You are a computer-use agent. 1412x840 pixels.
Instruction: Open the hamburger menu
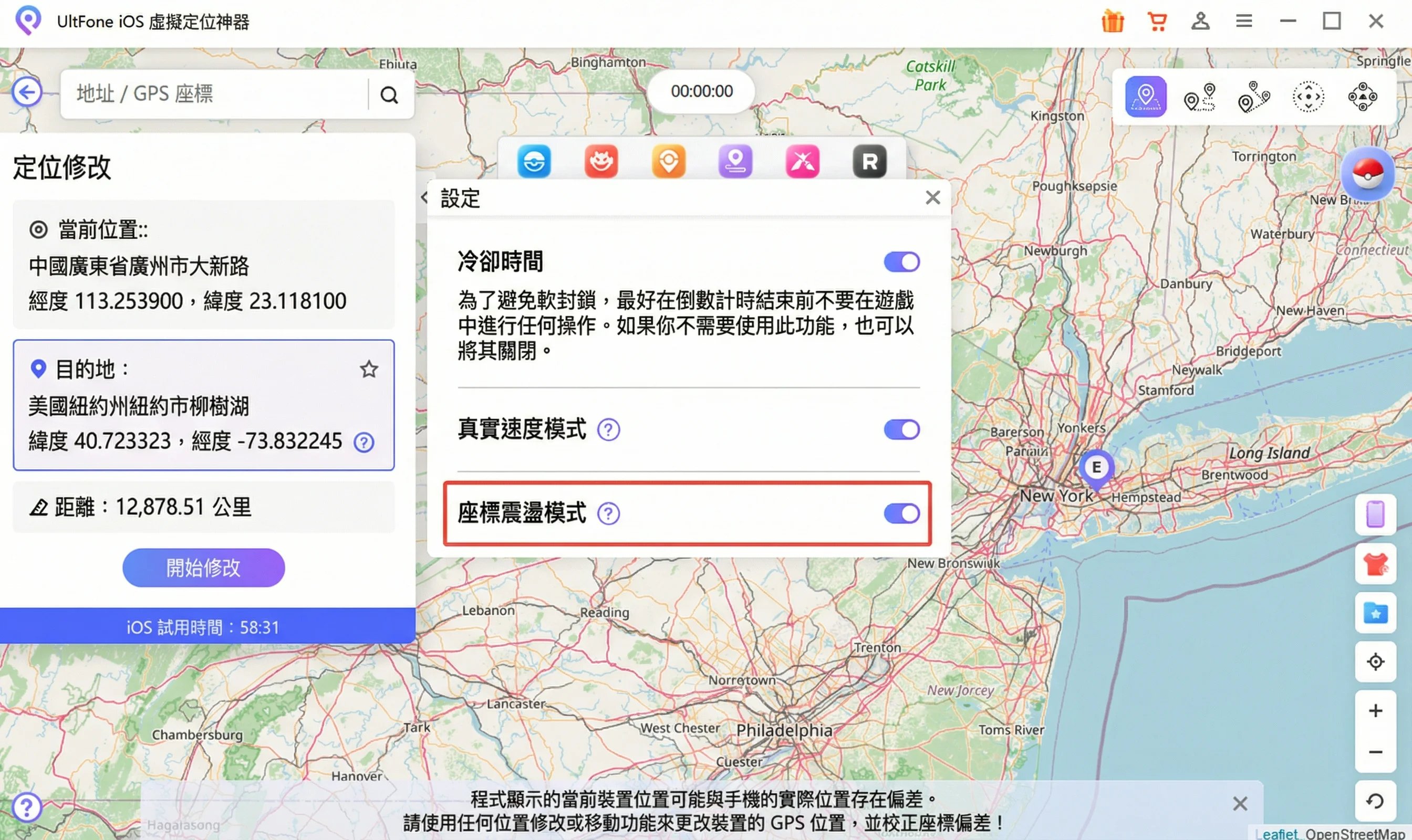coord(1244,21)
